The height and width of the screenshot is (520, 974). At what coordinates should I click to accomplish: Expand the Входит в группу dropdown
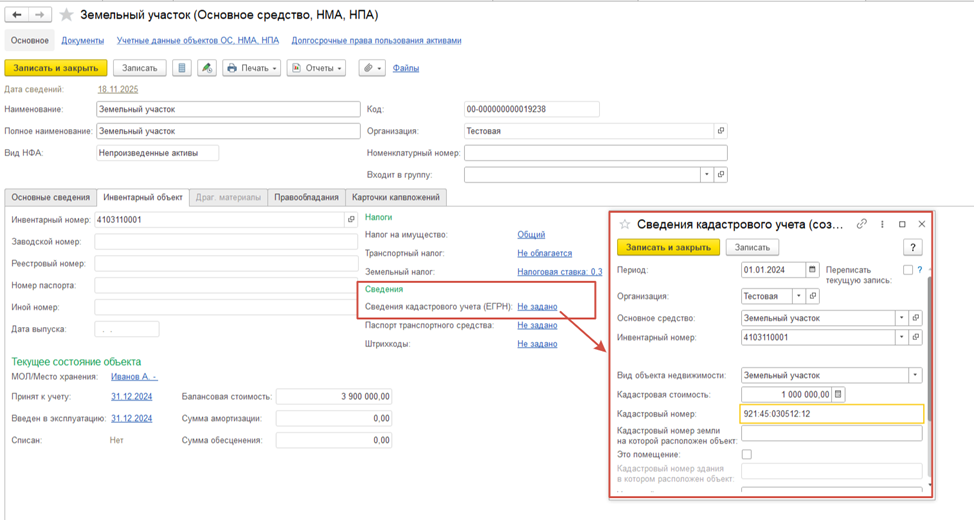click(706, 175)
